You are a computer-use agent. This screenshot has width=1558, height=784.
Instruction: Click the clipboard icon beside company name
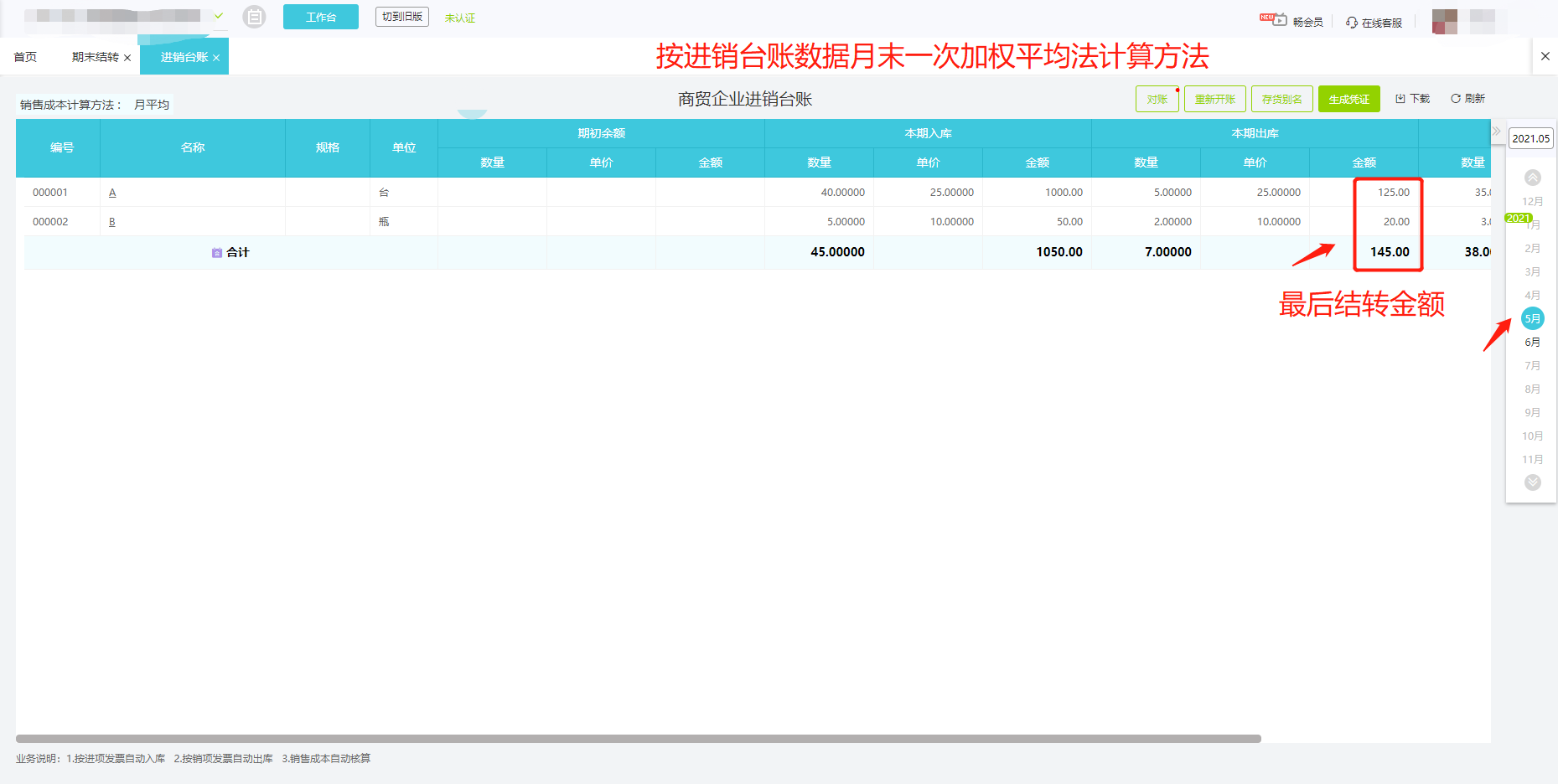tap(254, 17)
